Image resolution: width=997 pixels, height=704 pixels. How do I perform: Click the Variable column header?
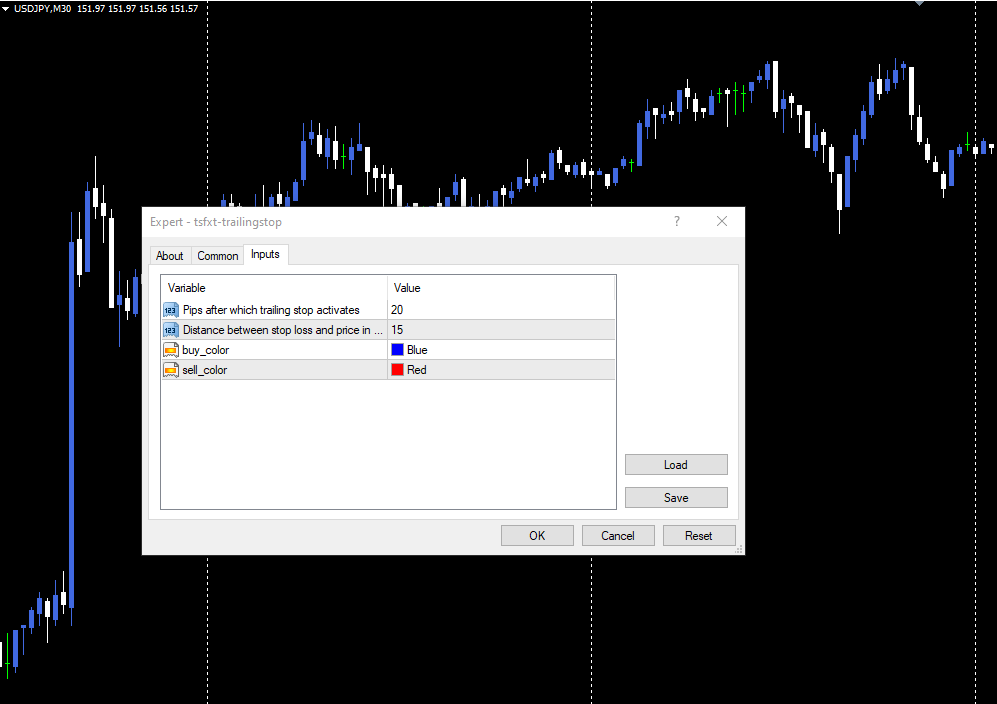pyautogui.click(x=274, y=287)
